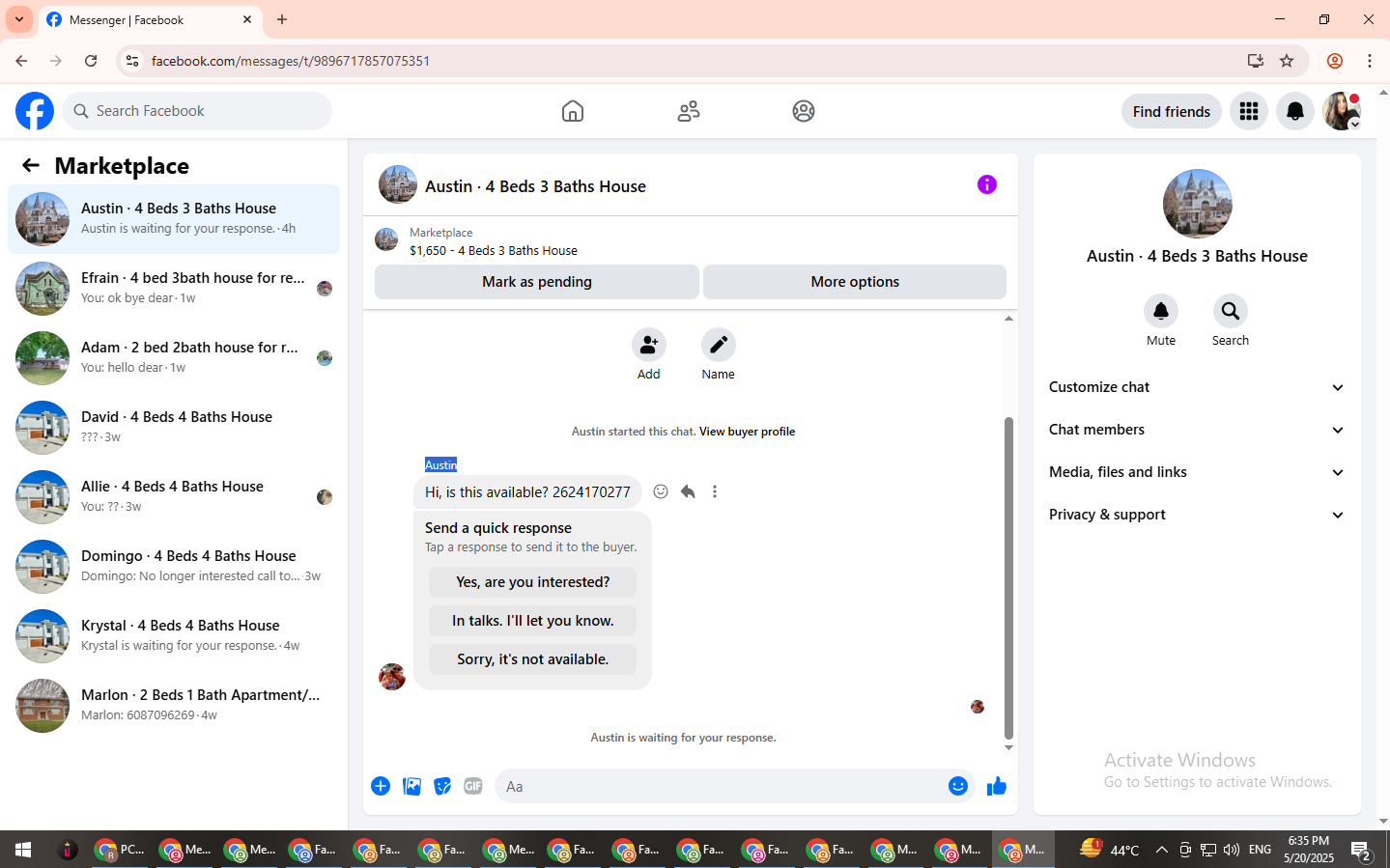The width and height of the screenshot is (1390, 868).
Task: Open the Allie 4 Beds 4 Baths House conversation
Action: [174, 497]
